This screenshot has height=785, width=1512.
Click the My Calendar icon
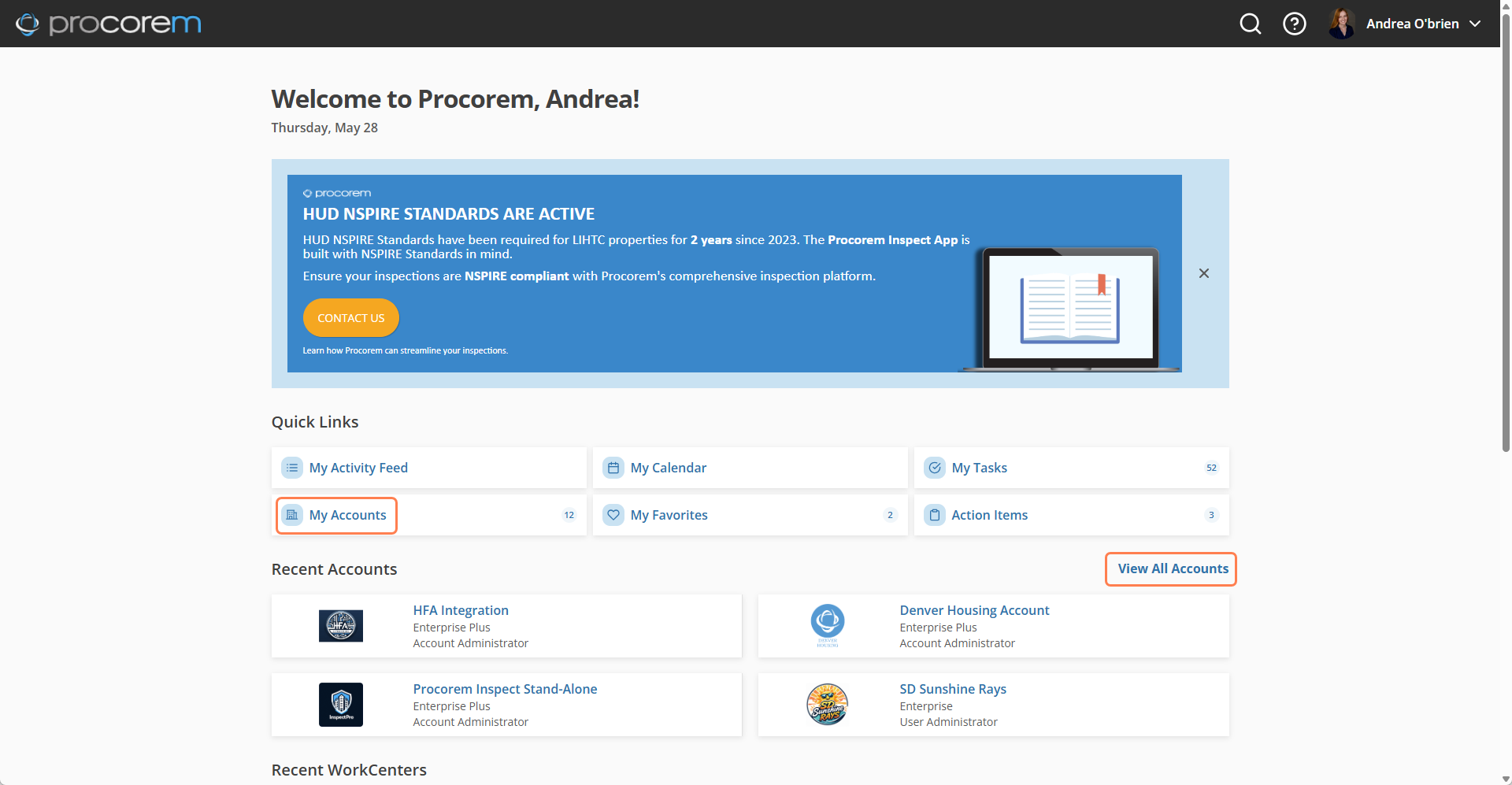coord(613,468)
